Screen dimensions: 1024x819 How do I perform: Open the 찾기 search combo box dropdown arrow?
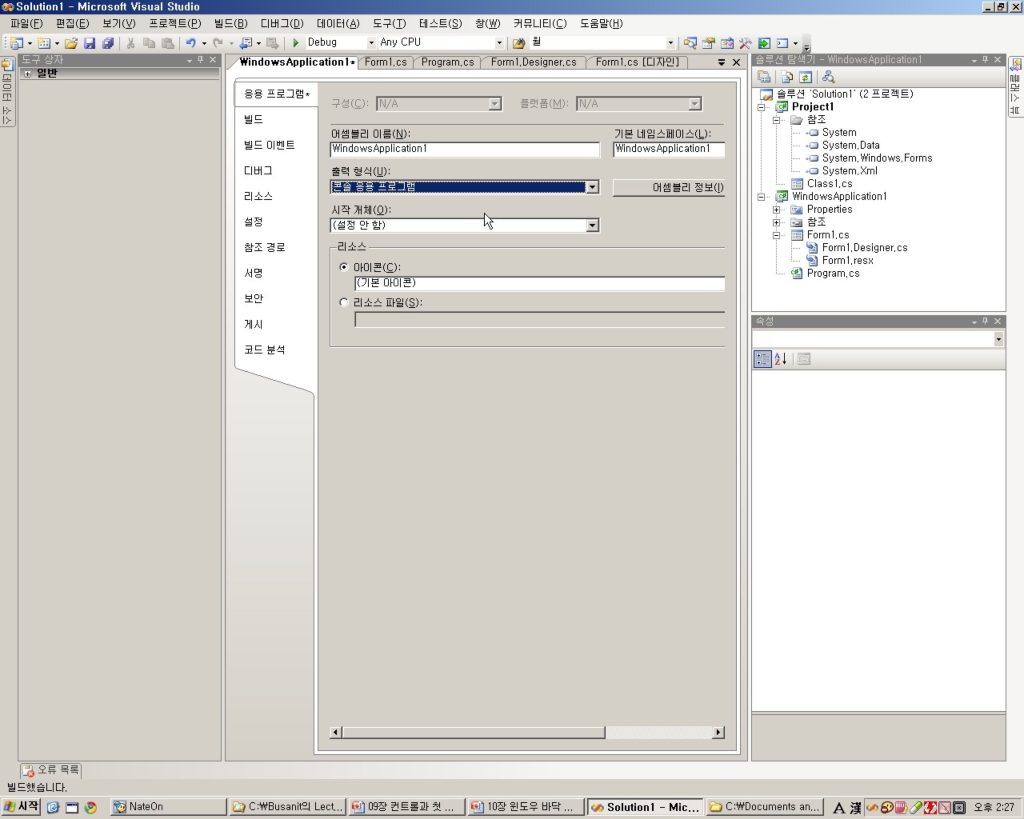[x=670, y=42]
